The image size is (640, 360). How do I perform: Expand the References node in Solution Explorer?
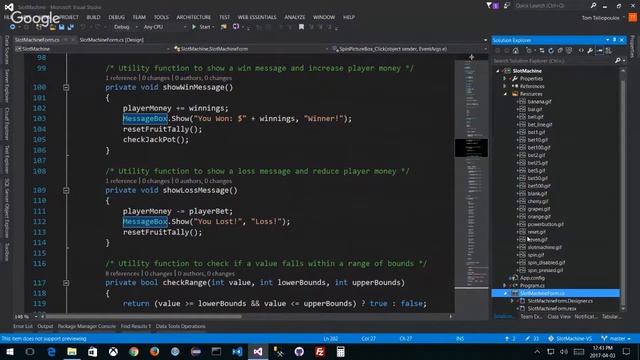(x=505, y=86)
